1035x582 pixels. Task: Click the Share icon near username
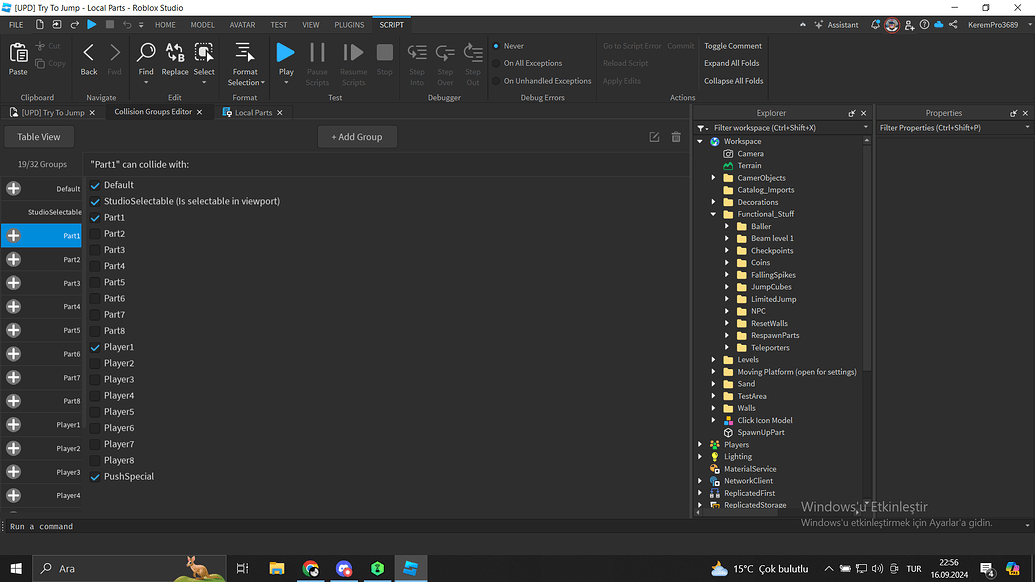click(953, 24)
